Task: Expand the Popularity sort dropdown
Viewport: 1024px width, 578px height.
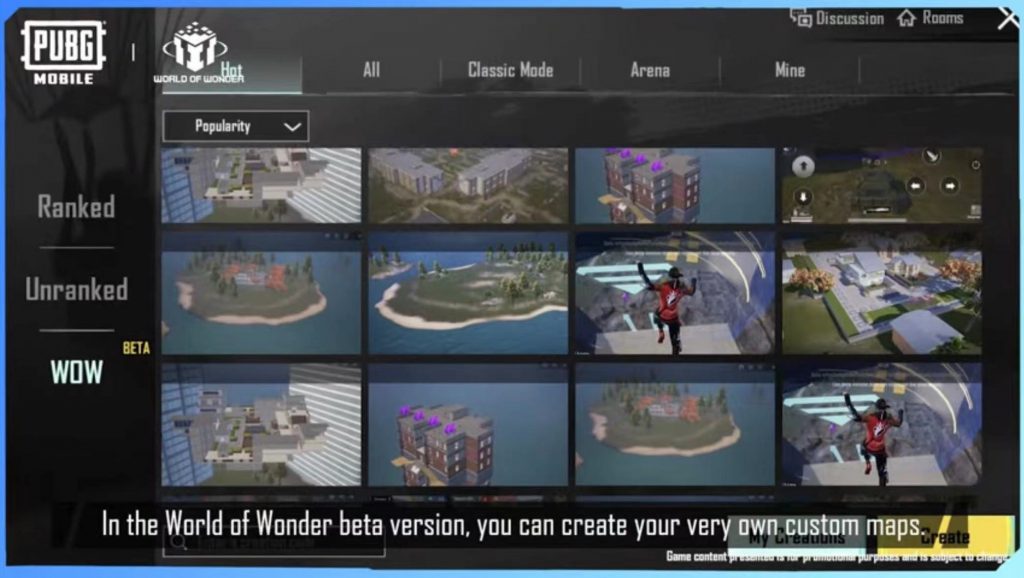Action: 236,126
